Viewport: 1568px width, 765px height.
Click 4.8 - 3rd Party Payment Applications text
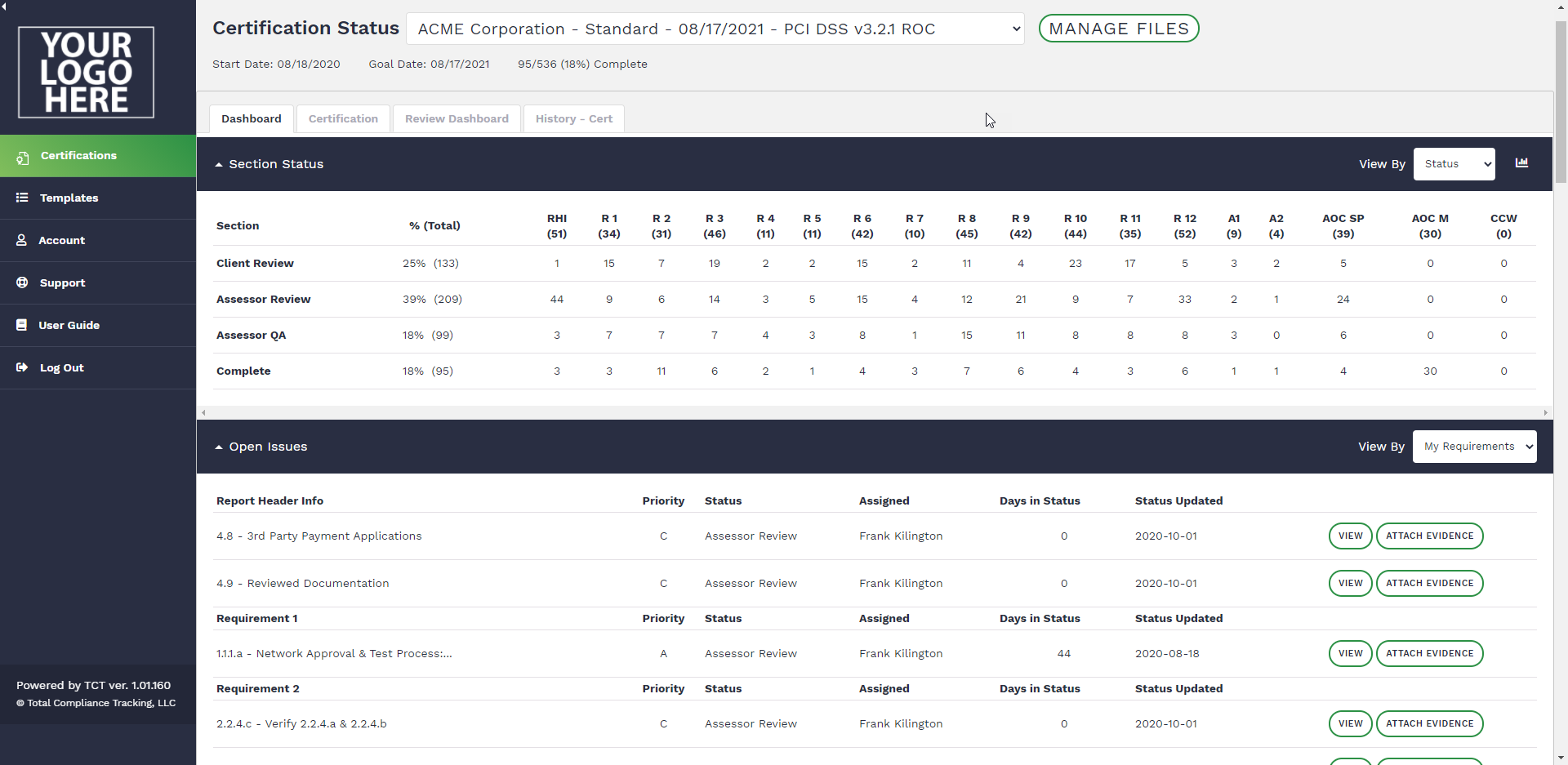coord(319,536)
